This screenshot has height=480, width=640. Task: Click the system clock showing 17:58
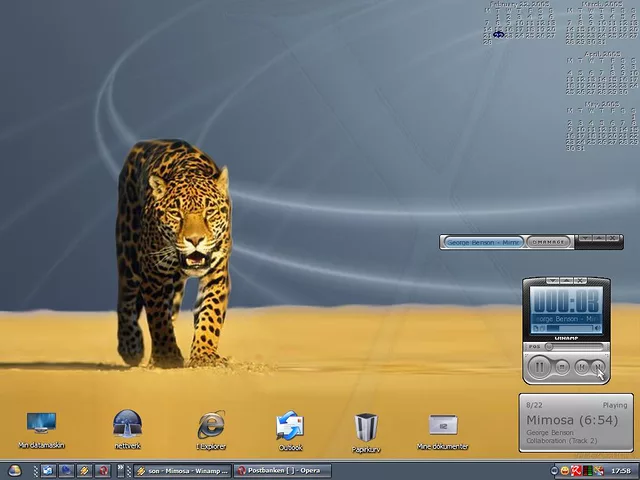[620, 470]
